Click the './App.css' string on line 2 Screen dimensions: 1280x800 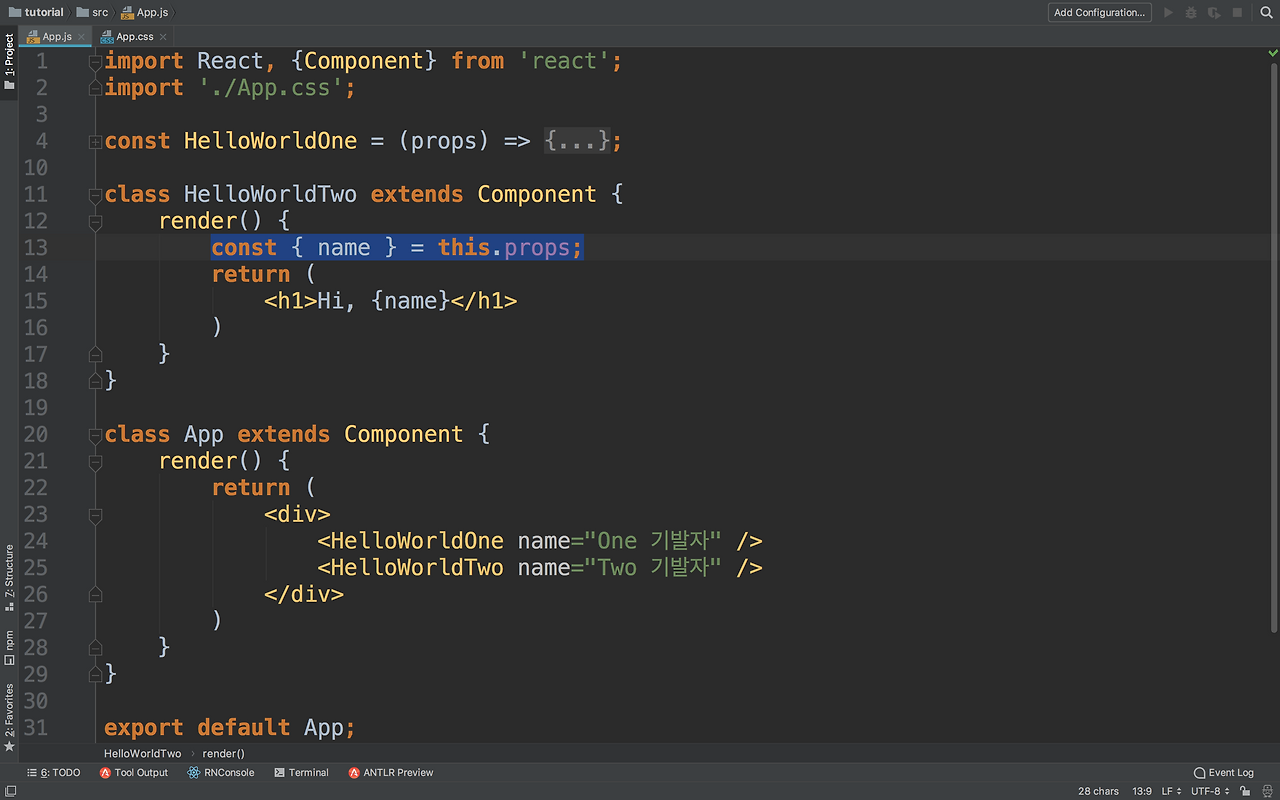(x=270, y=88)
